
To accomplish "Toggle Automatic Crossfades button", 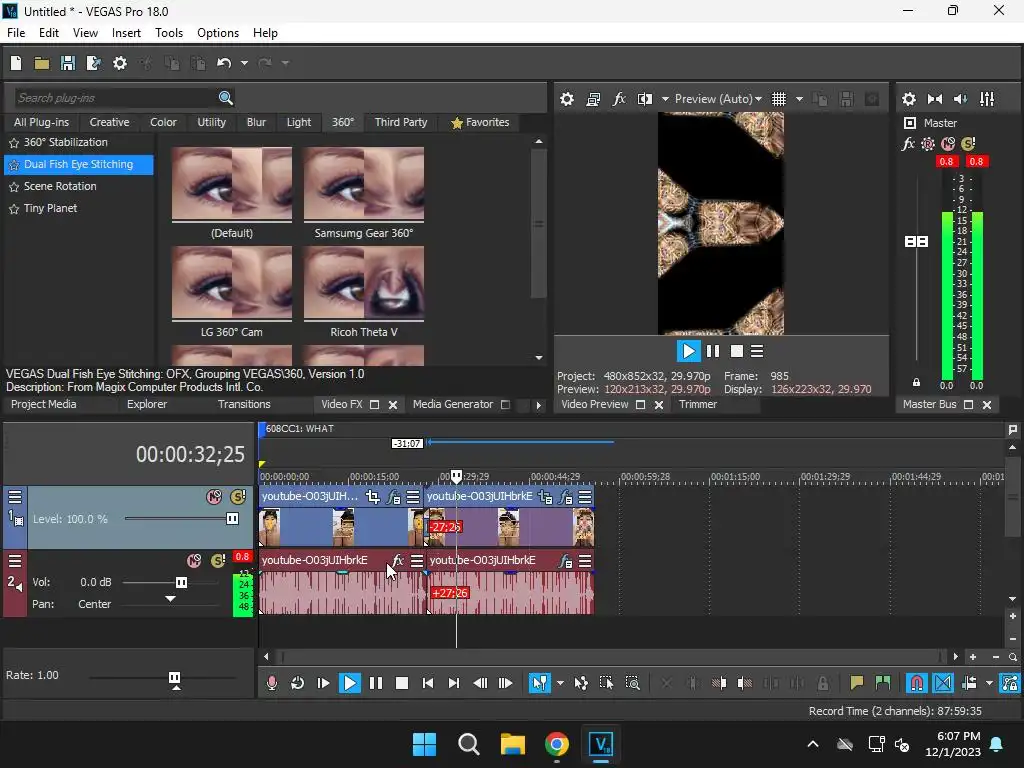I will point(943,683).
